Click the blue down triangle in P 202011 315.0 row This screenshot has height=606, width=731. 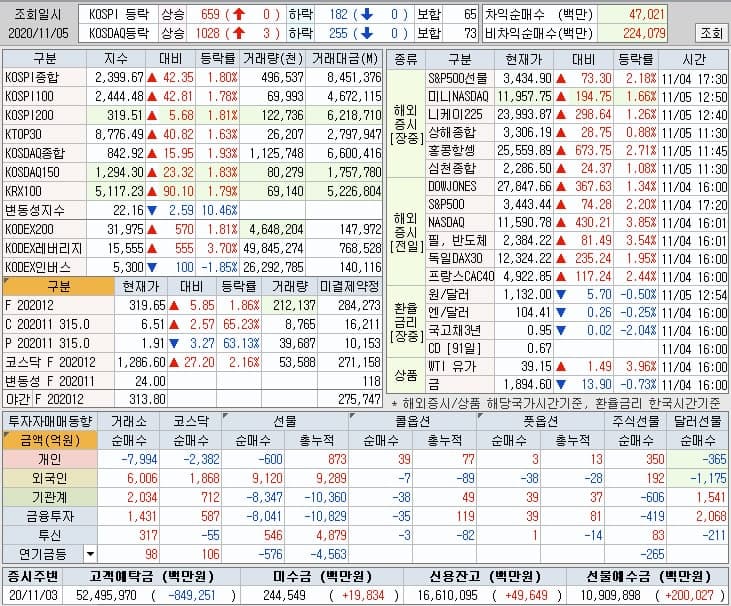(174, 344)
